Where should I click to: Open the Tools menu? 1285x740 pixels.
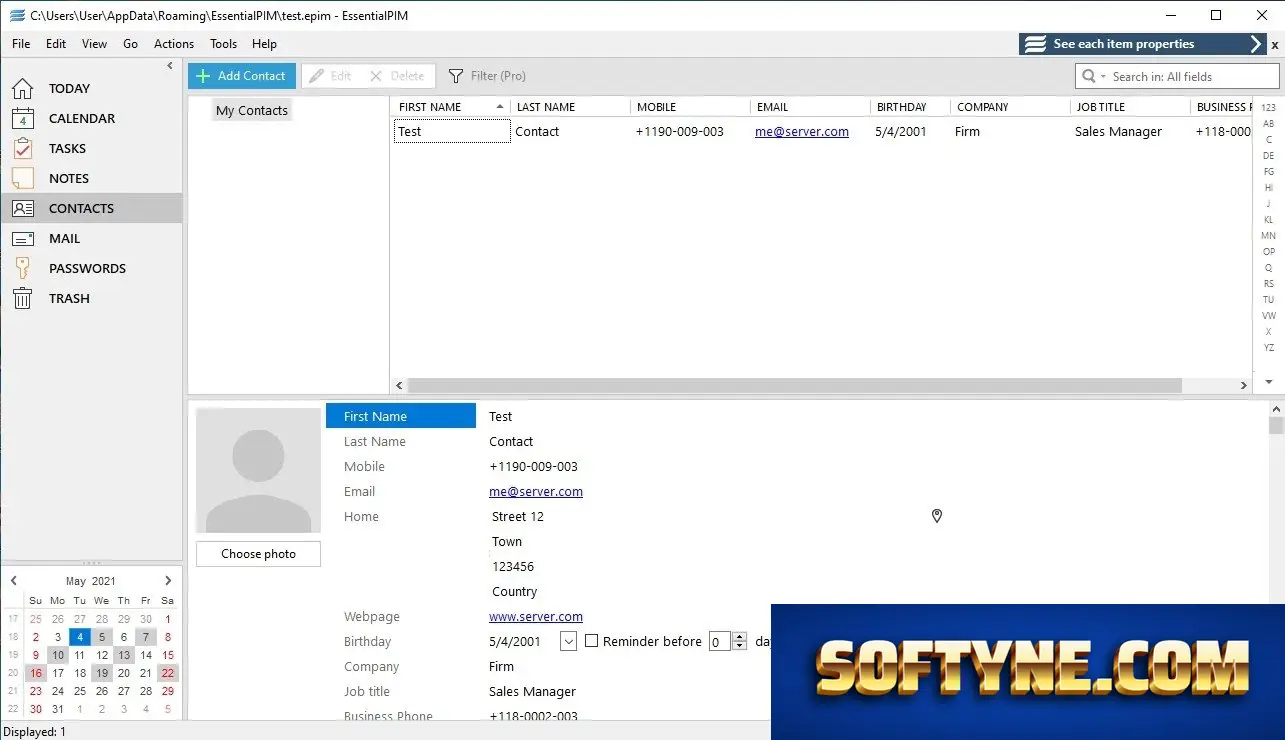[x=223, y=44]
